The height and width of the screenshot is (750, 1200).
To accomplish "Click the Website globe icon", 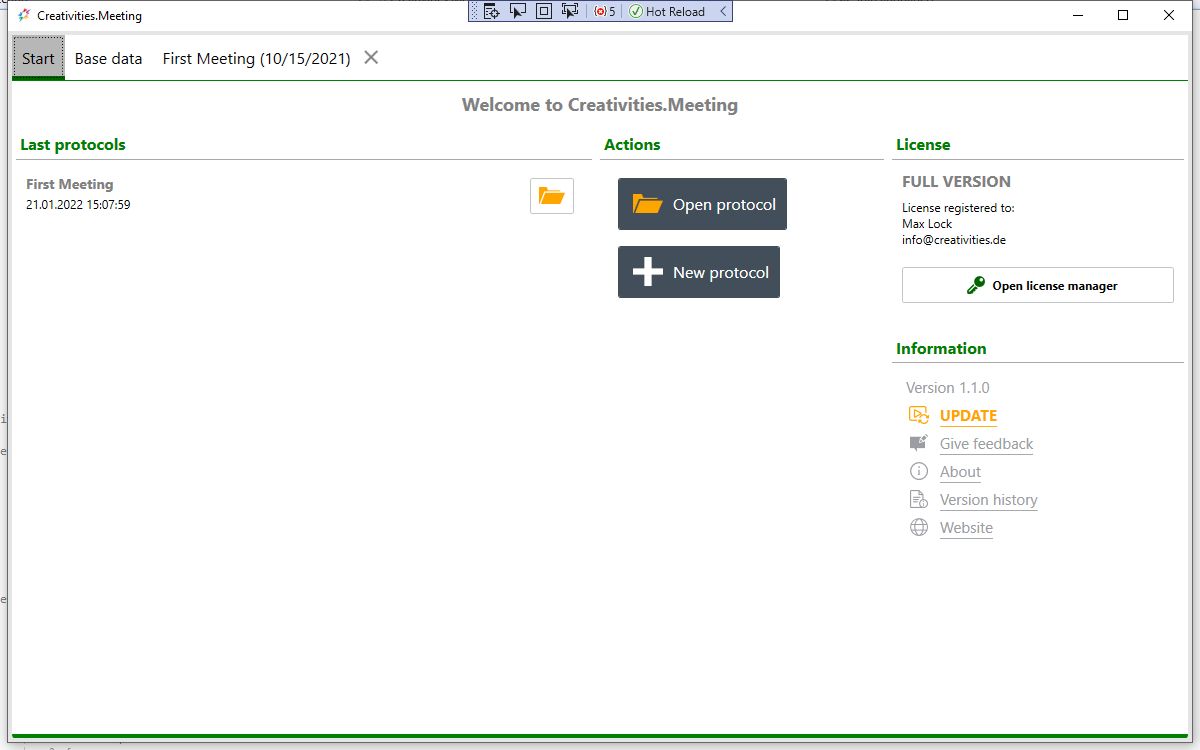I will 919,527.
